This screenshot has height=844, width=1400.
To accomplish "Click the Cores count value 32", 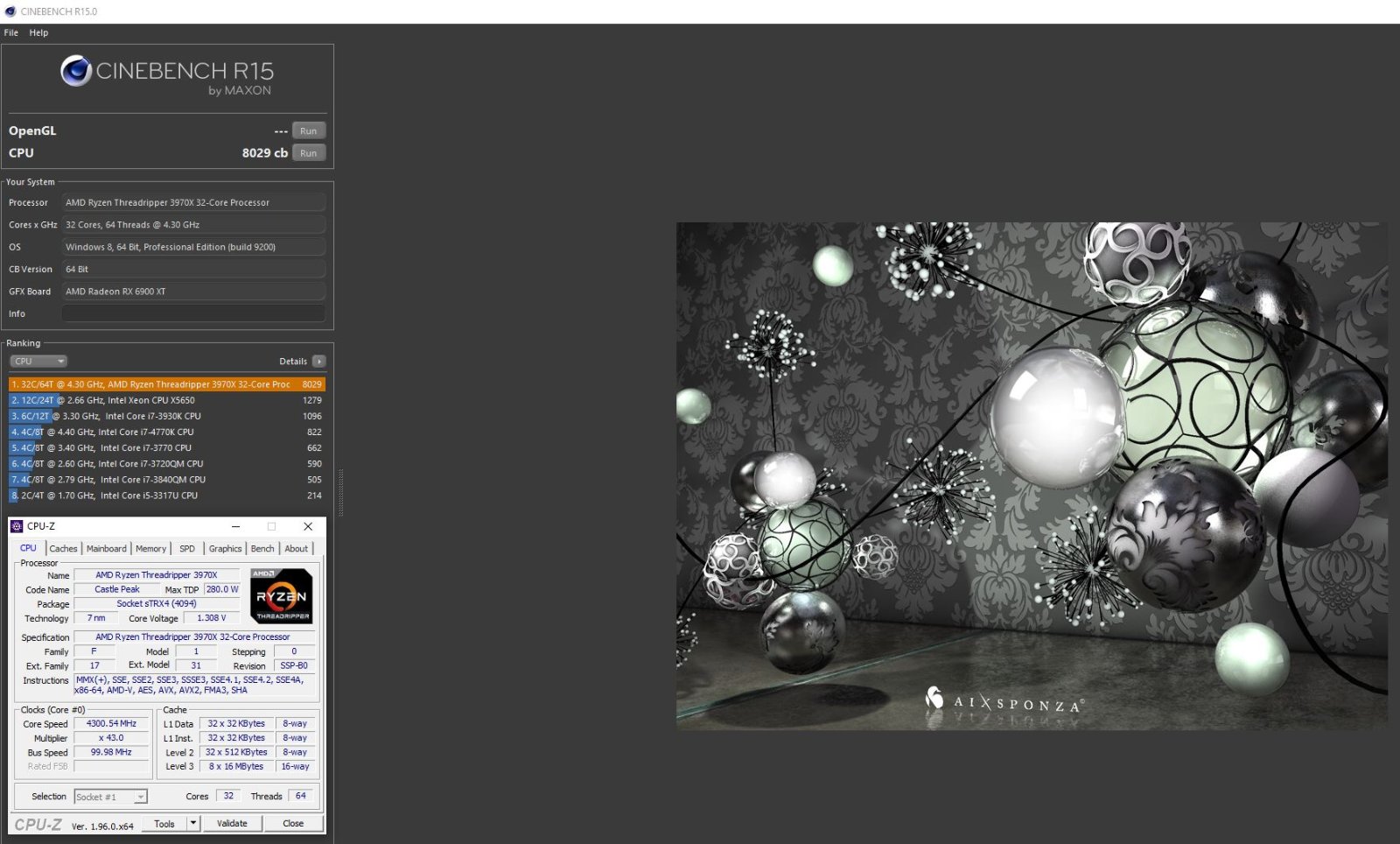I will coord(228,796).
